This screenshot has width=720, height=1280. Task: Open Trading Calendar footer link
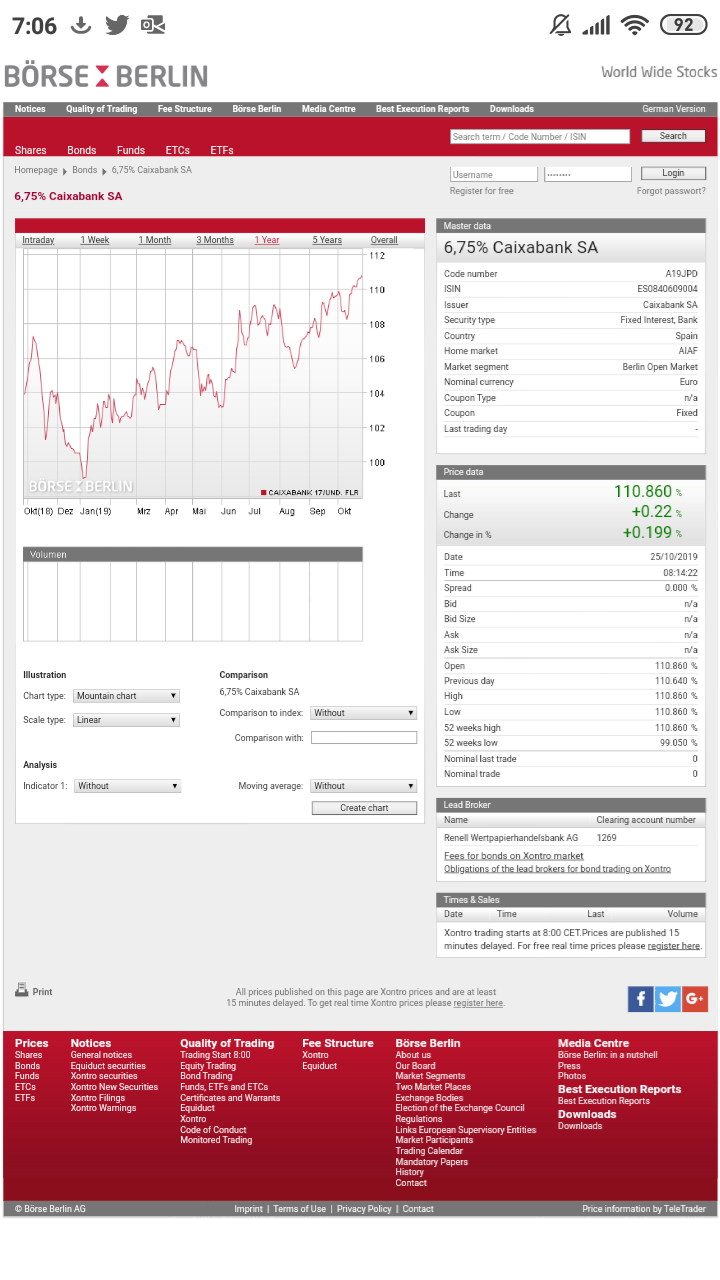click(429, 1151)
